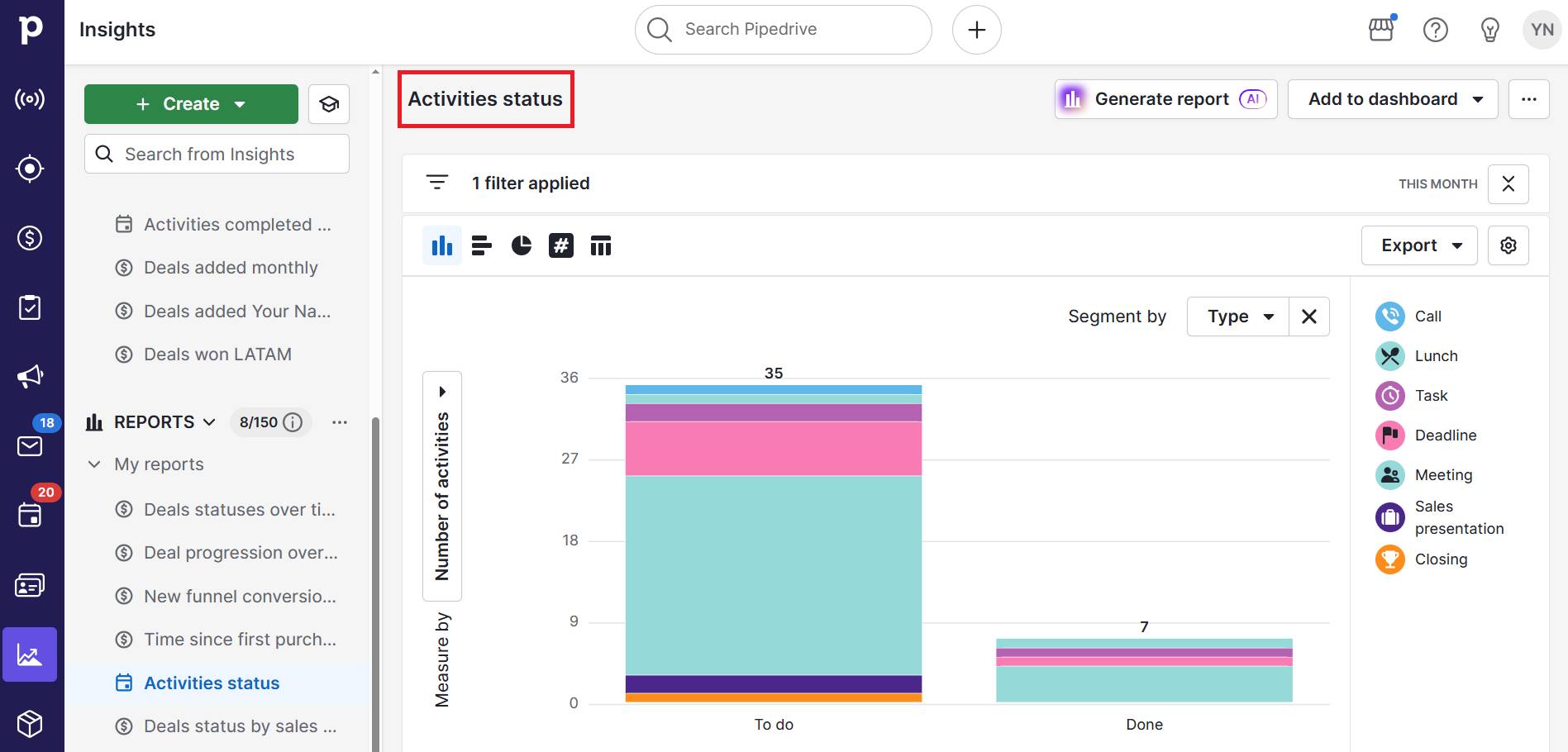This screenshot has width=1568, height=752.
Task: Open the Type segment-by dropdown
Action: tap(1237, 317)
